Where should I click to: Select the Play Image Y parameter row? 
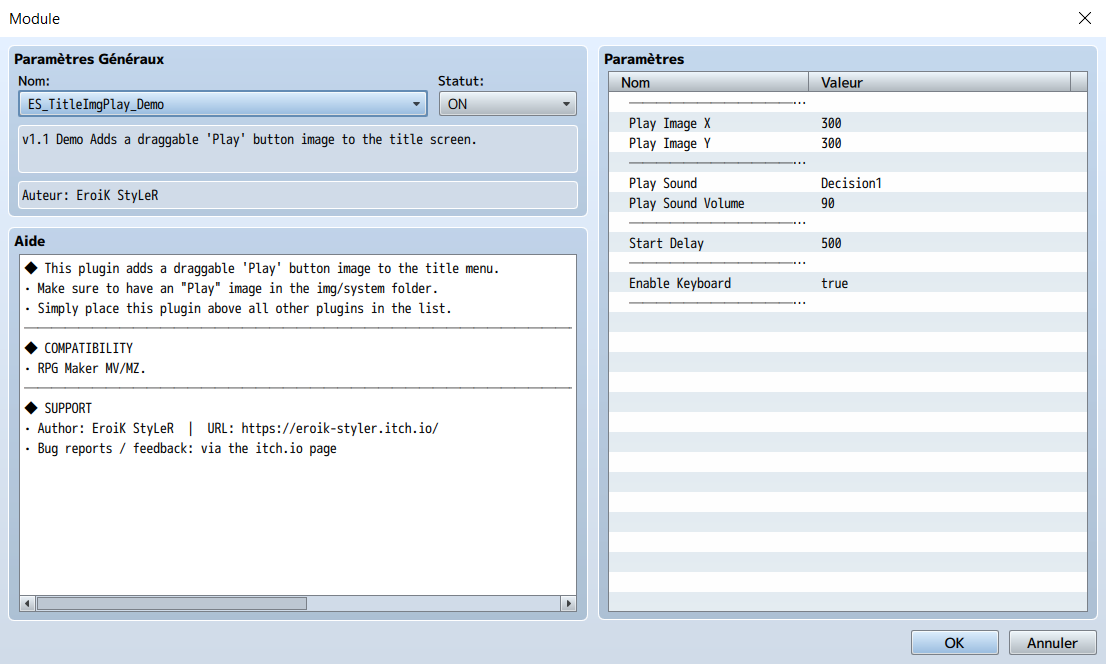coord(848,143)
